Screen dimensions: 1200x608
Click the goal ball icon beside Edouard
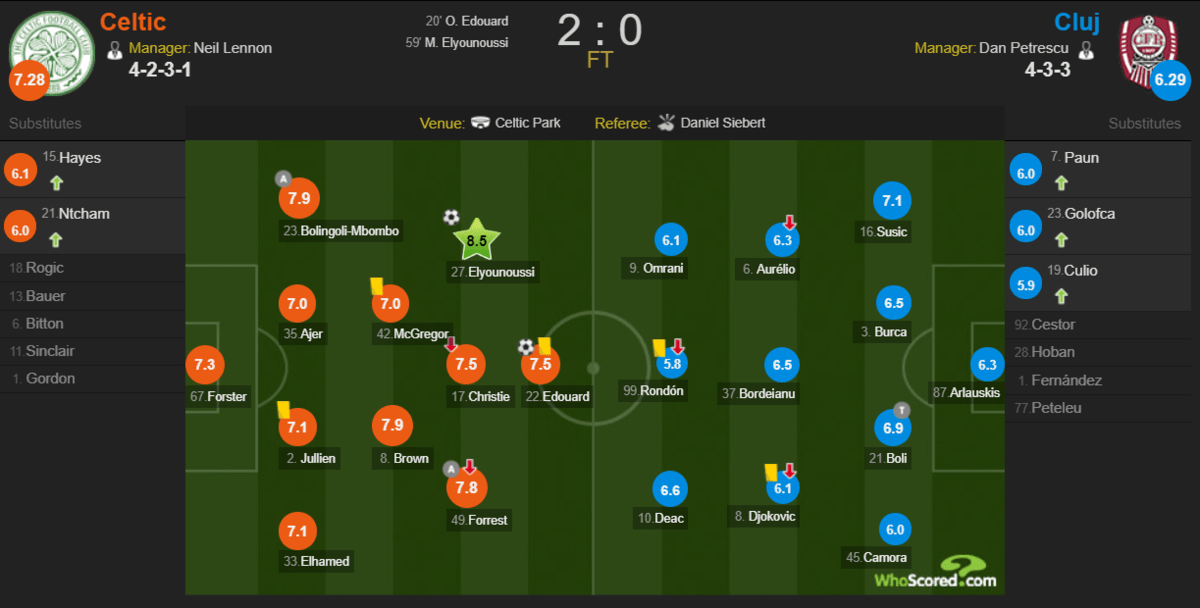[x=526, y=347]
